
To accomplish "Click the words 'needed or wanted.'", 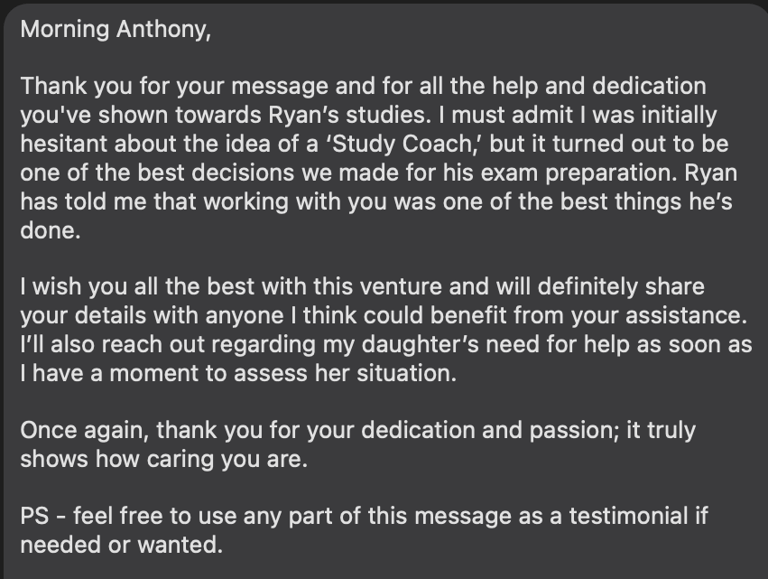I will point(121,545).
